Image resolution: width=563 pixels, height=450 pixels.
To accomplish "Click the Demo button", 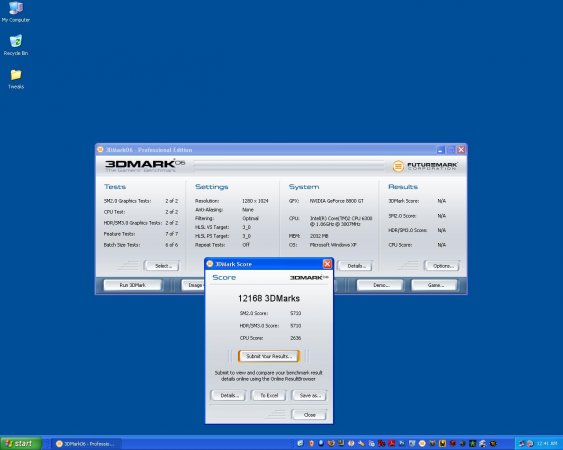I will (x=380, y=285).
